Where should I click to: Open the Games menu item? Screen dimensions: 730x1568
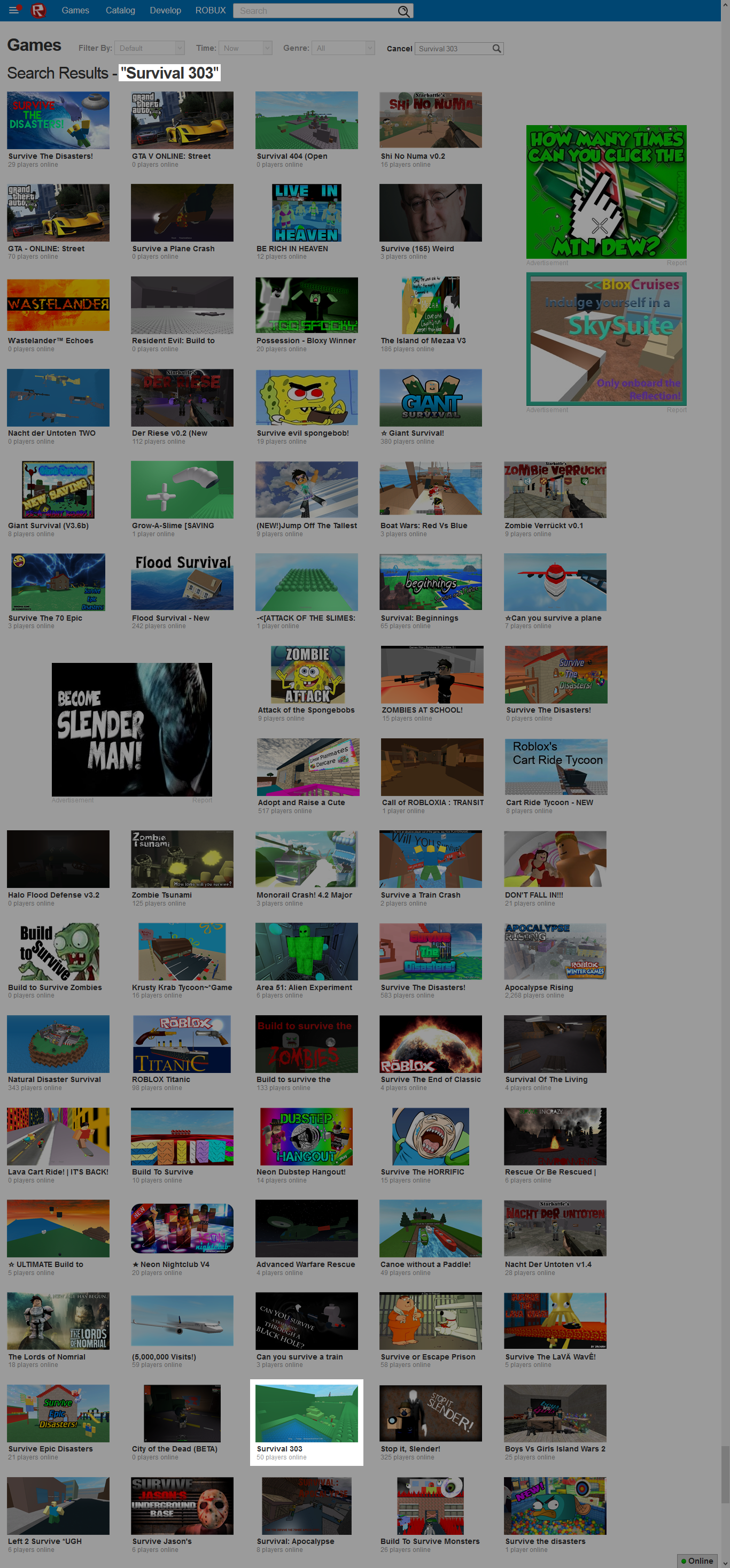click(x=75, y=10)
